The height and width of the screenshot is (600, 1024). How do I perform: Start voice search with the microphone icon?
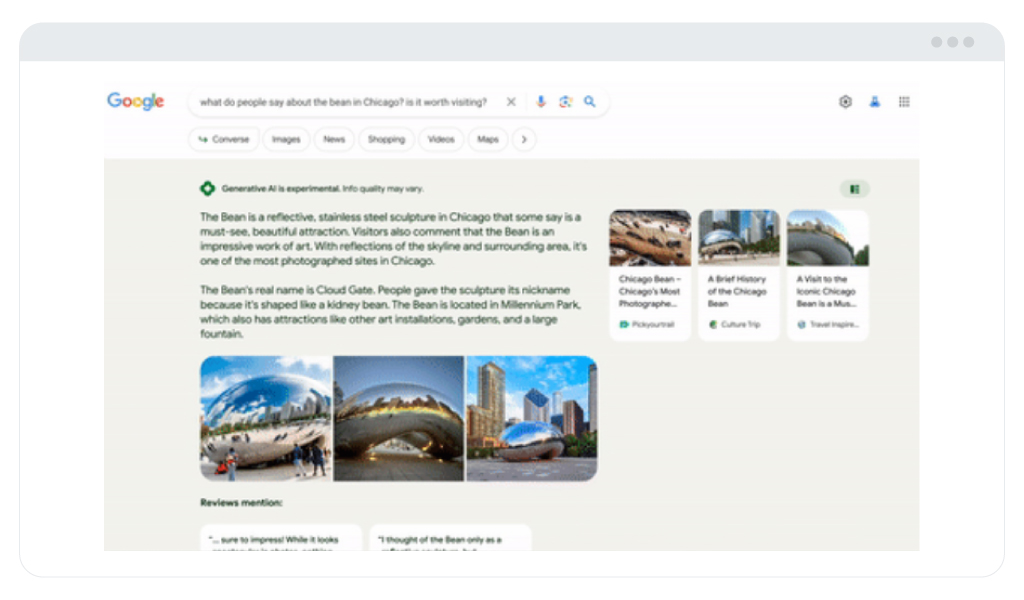click(541, 102)
